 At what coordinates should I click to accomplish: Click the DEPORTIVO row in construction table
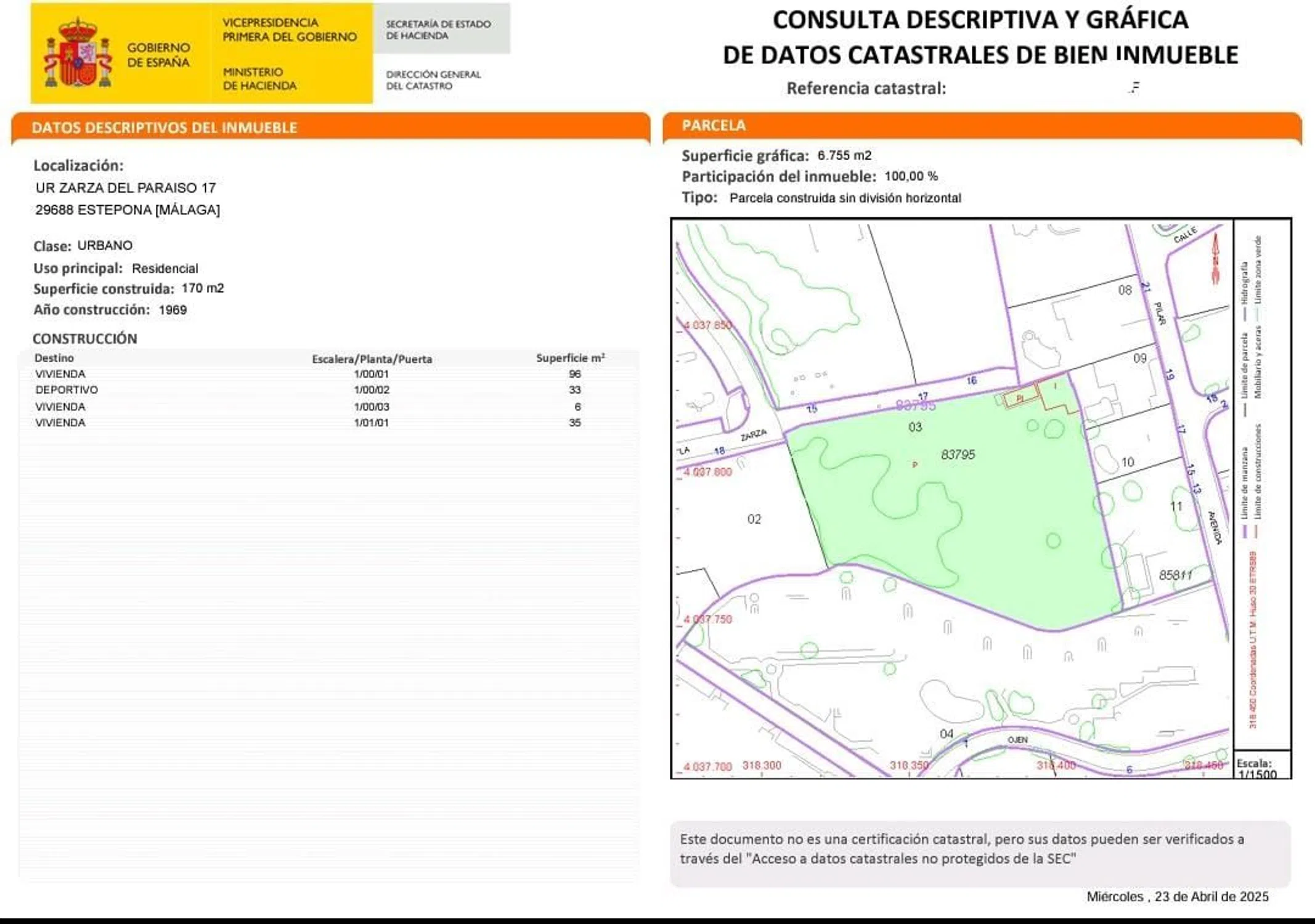[x=67, y=390]
